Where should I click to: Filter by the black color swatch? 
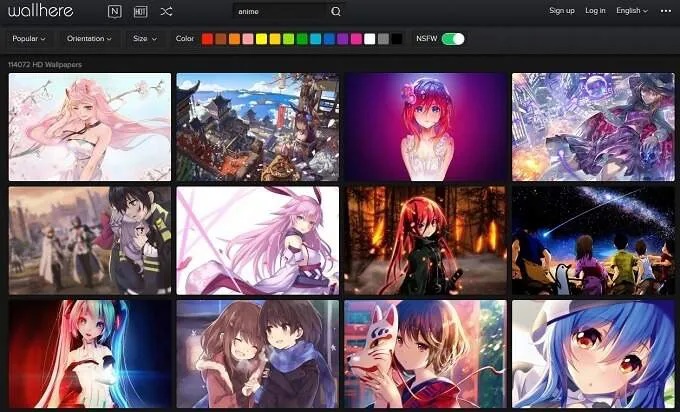(397, 39)
